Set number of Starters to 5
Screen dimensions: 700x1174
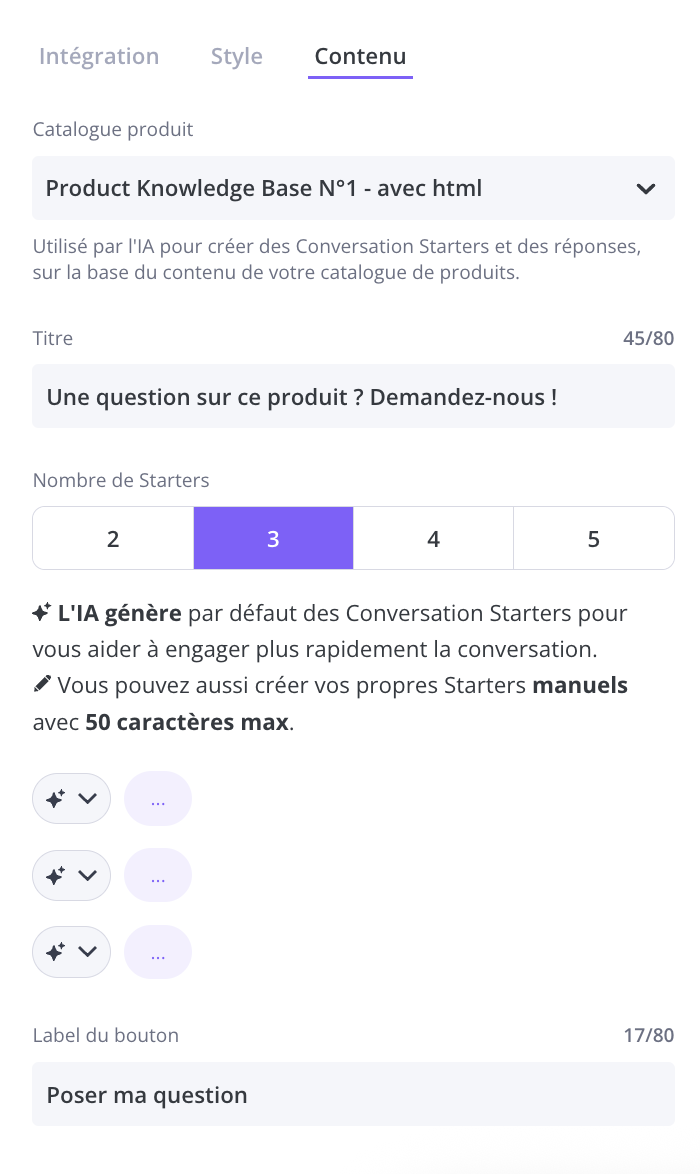[x=594, y=539]
